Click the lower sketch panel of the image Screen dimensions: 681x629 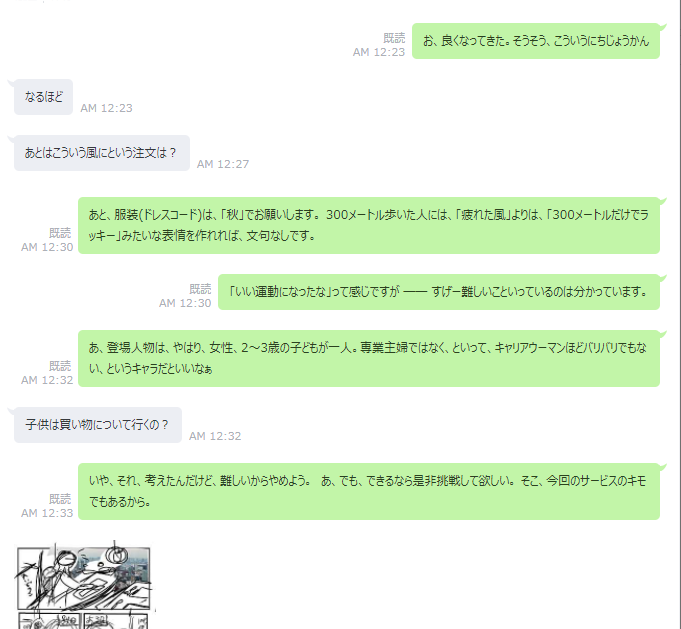point(84,621)
